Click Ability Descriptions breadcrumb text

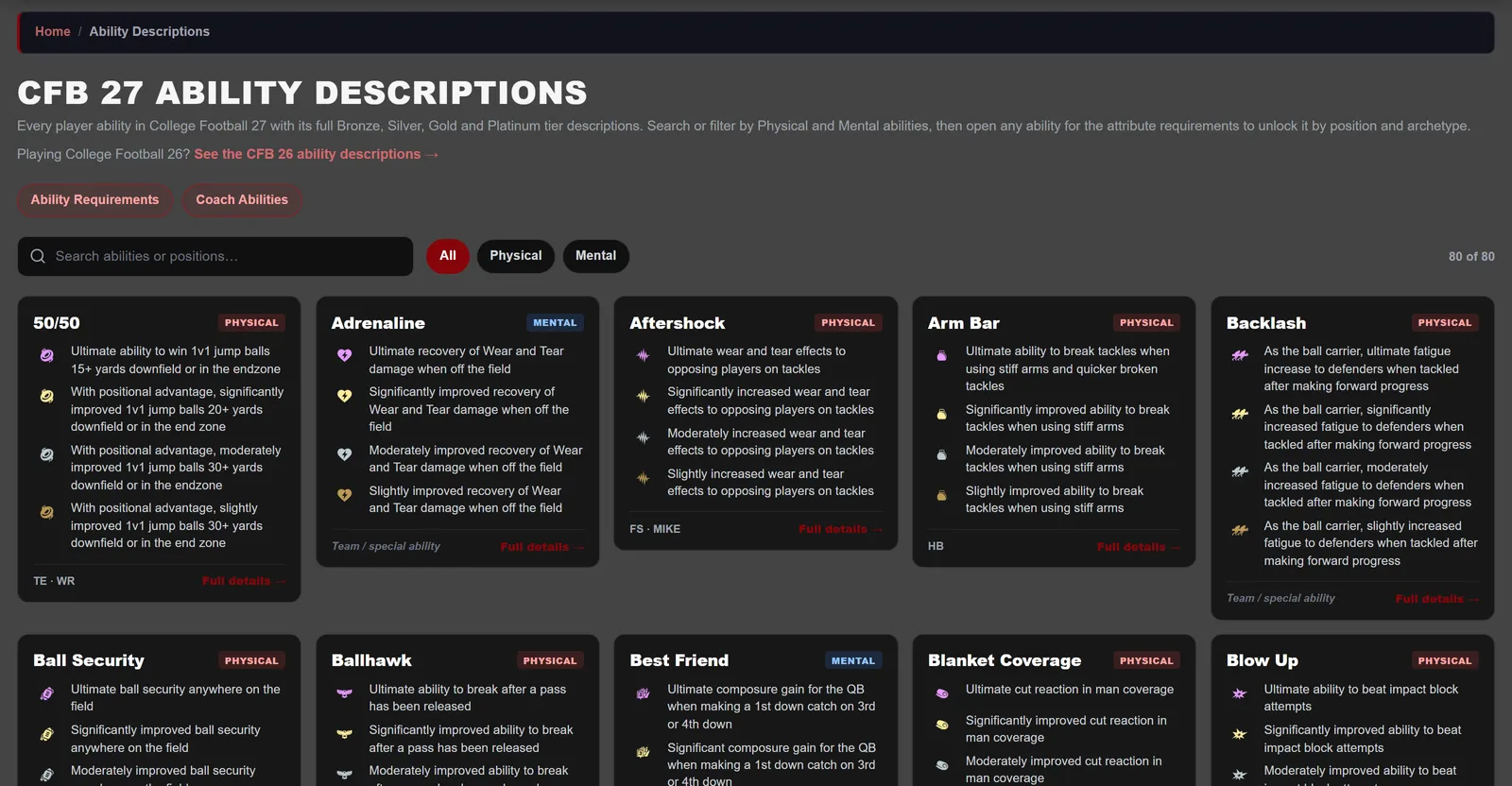coord(149,31)
